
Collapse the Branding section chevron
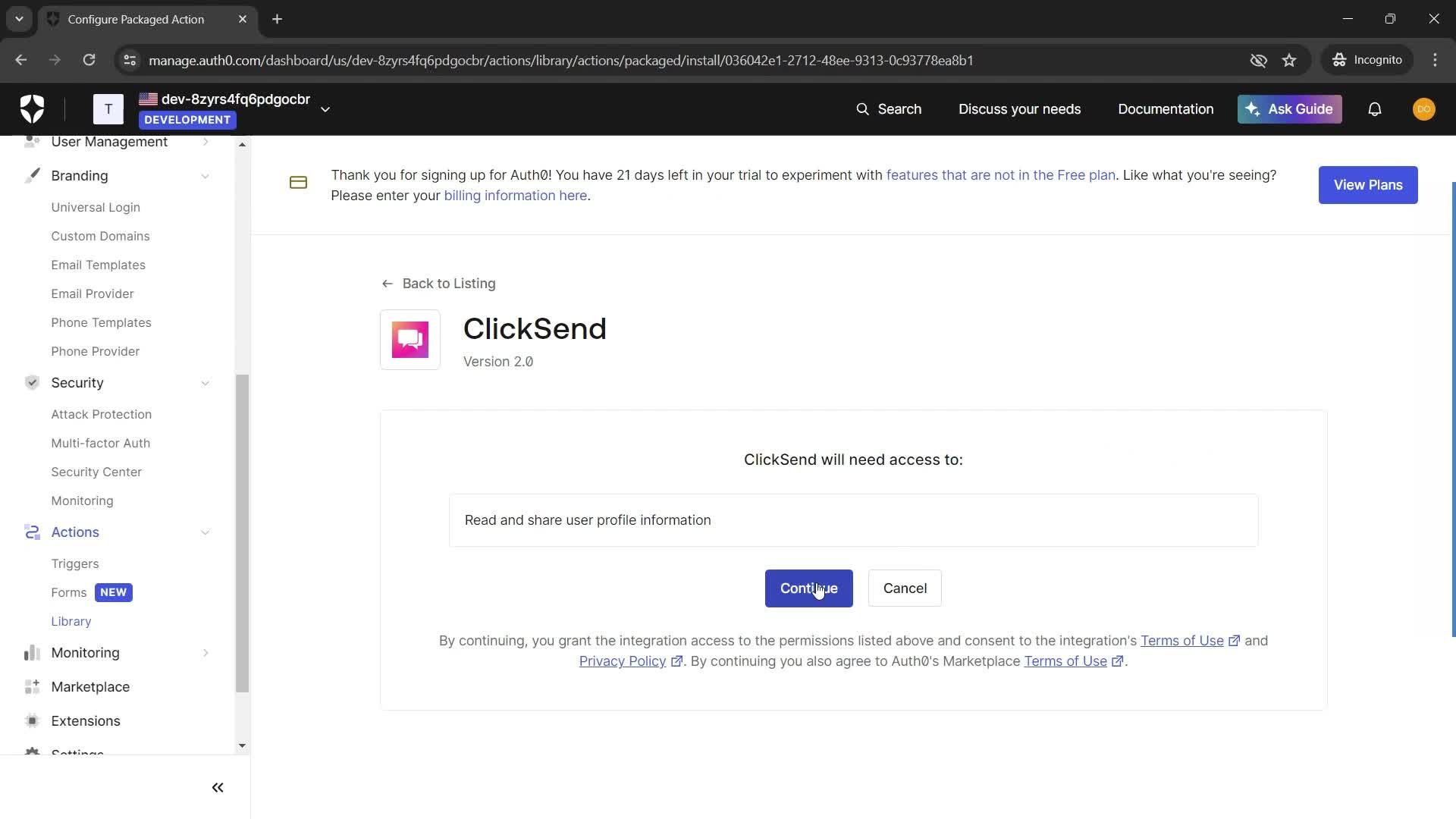[x=205, y=176]
